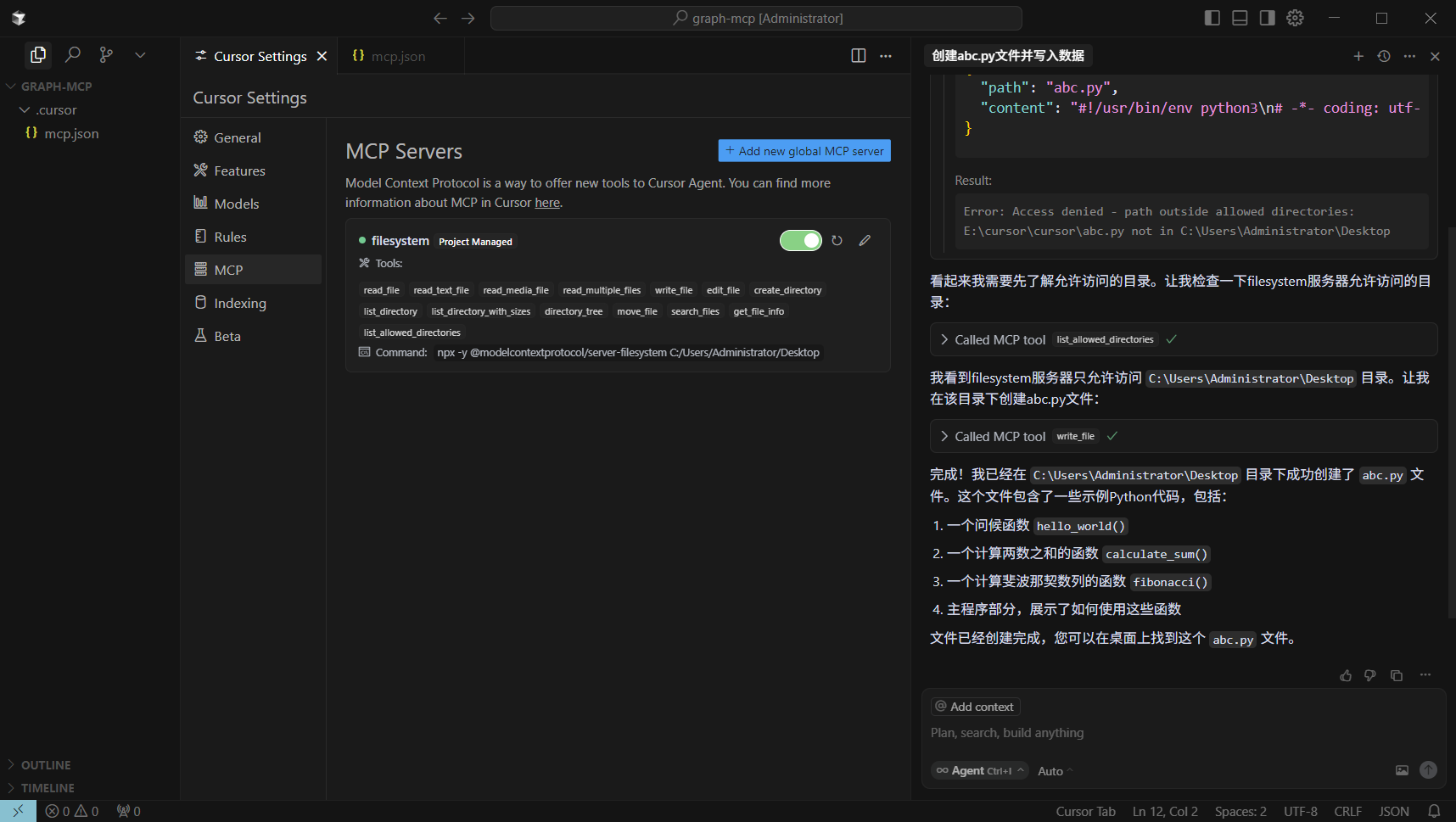Follow the 'here' MCP documentation link
Viewport: 1456px width, 822px height.
547,203
